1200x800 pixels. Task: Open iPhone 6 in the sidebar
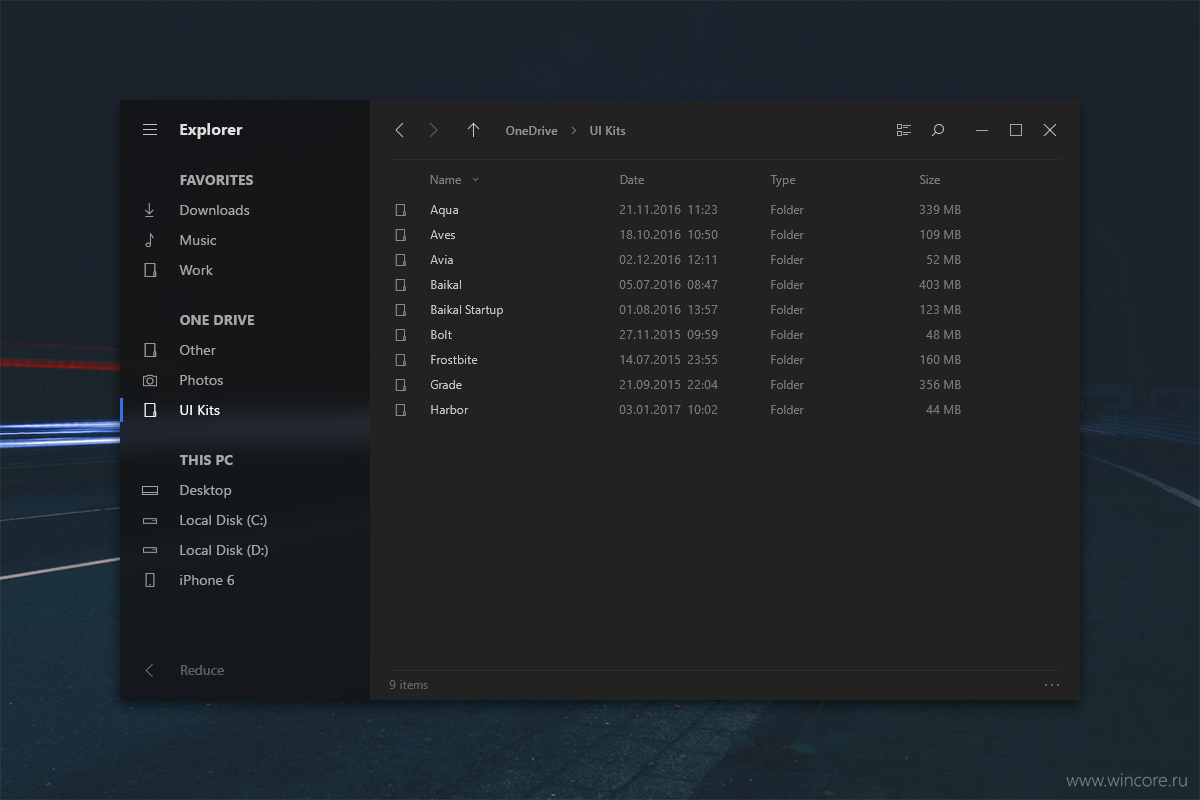(207, 580)
